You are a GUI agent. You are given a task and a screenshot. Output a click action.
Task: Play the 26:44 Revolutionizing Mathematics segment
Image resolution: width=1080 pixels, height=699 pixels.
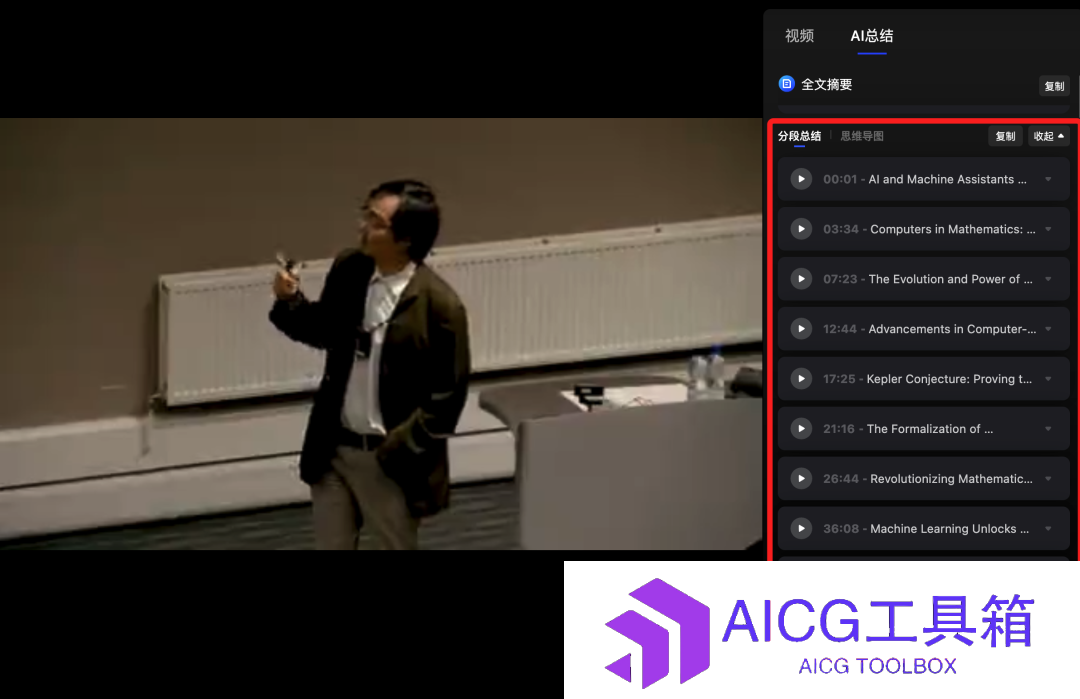[801, 479]
